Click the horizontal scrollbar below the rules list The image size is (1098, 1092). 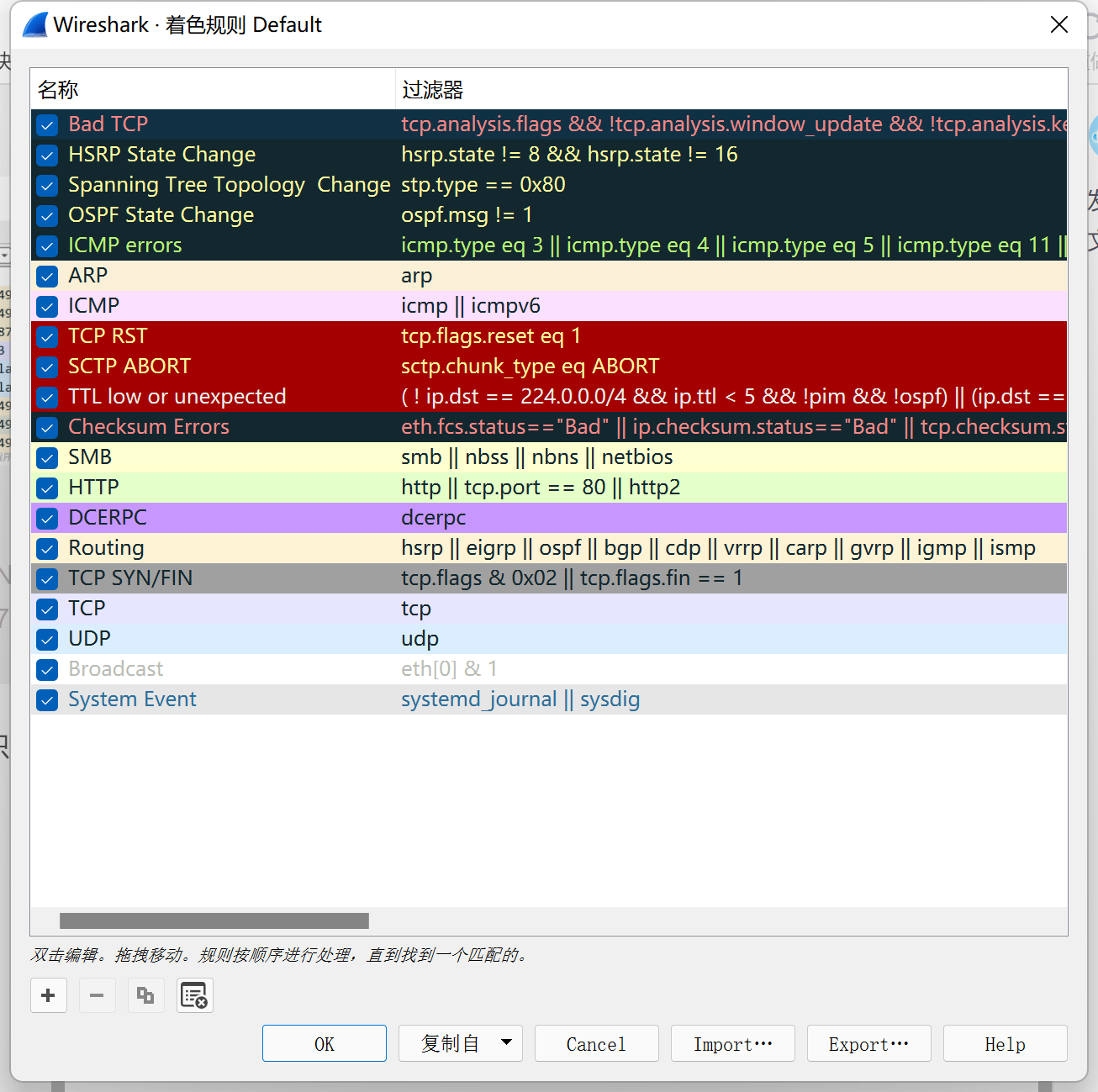point(213,921)
